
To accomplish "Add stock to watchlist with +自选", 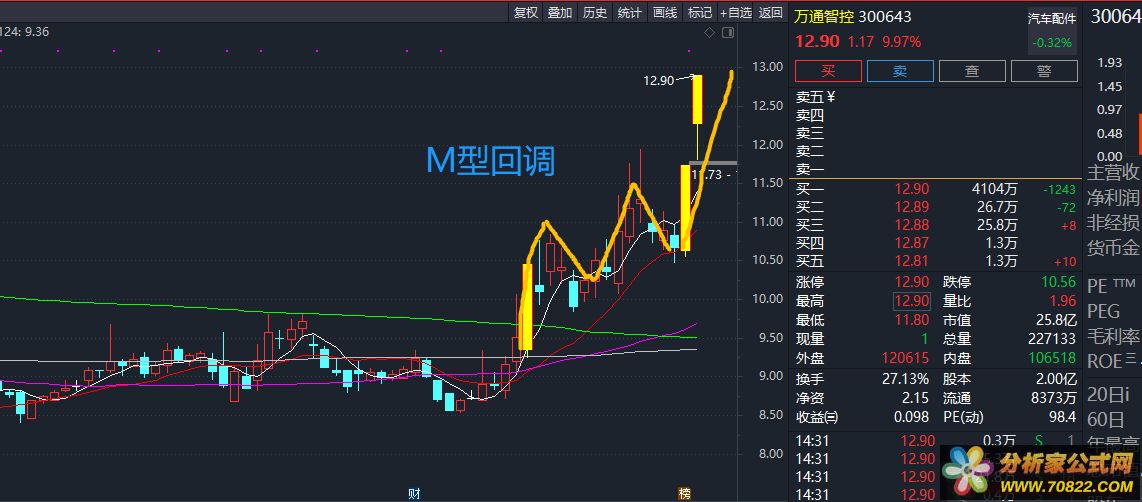I will [x=735, y=12].
